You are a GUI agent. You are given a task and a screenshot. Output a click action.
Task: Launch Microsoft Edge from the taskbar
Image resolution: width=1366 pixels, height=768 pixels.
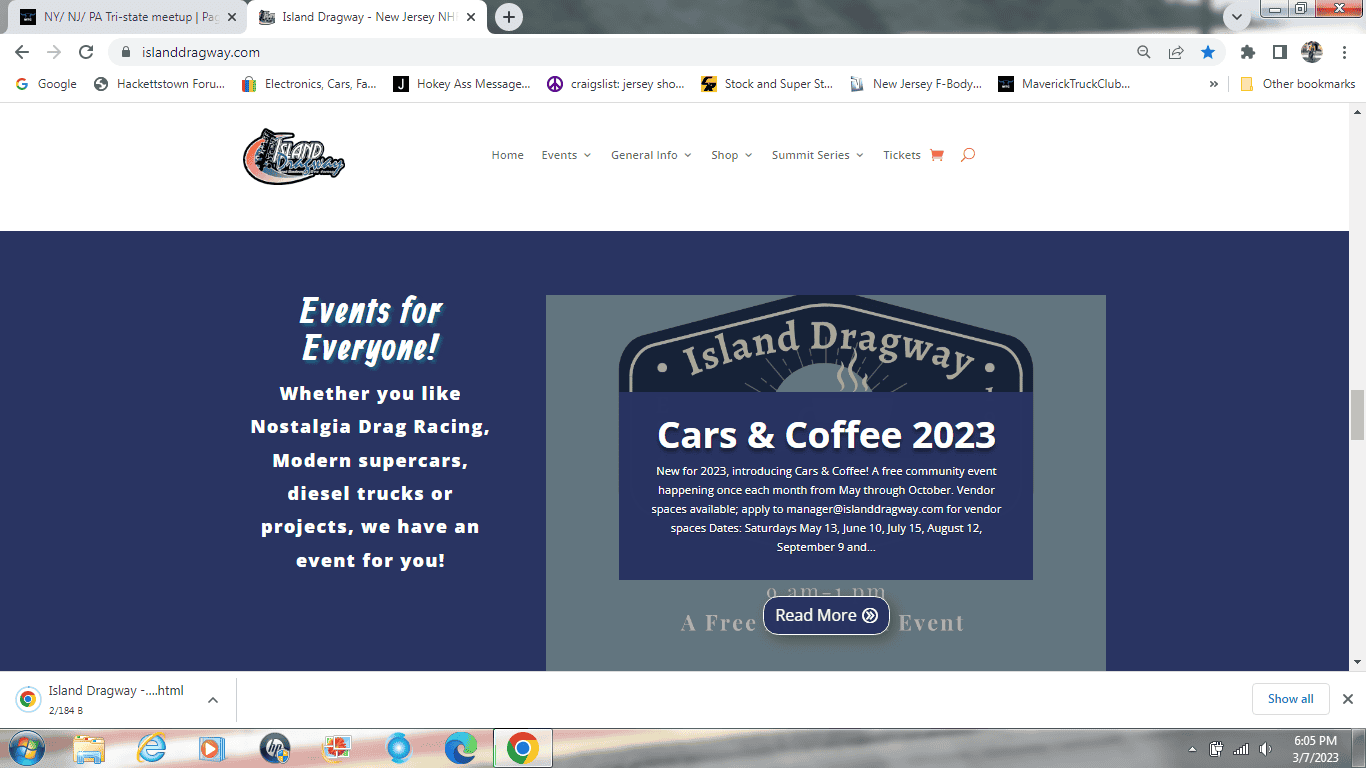click(x=460, y=748)
